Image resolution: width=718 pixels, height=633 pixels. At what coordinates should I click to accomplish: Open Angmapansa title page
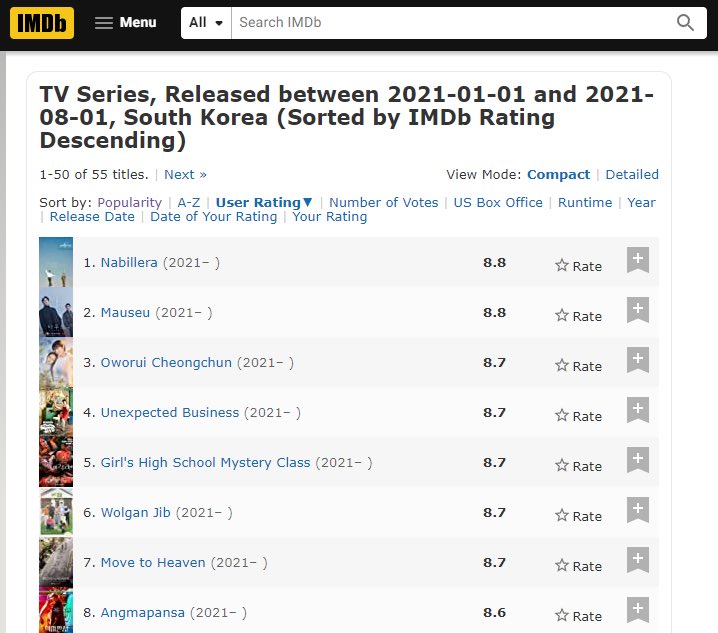[x=142, y=613]
